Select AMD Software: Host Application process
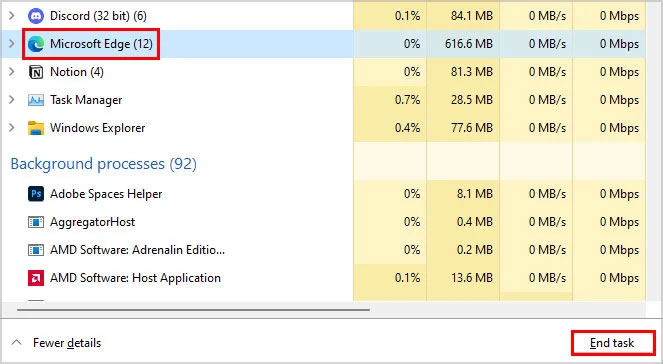Screen dimensions: 663x364 pos(135,278)
